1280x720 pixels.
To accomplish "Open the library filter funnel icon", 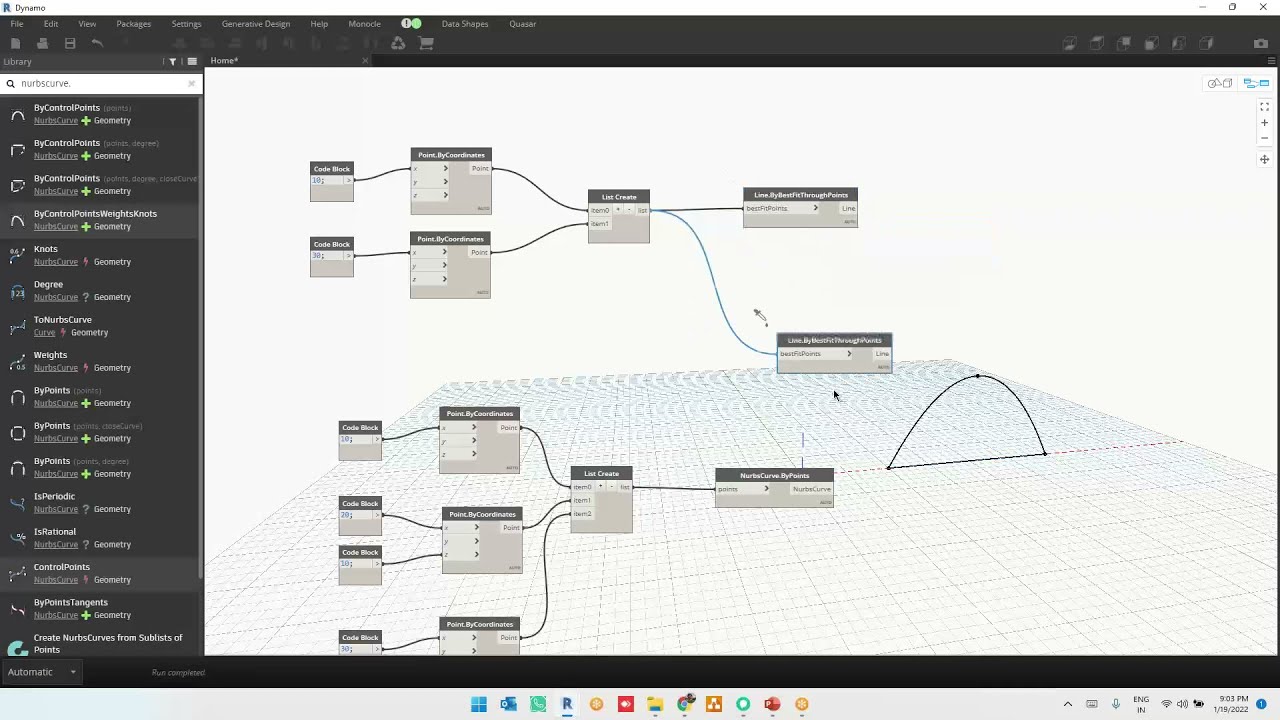I will click(172, 62).
